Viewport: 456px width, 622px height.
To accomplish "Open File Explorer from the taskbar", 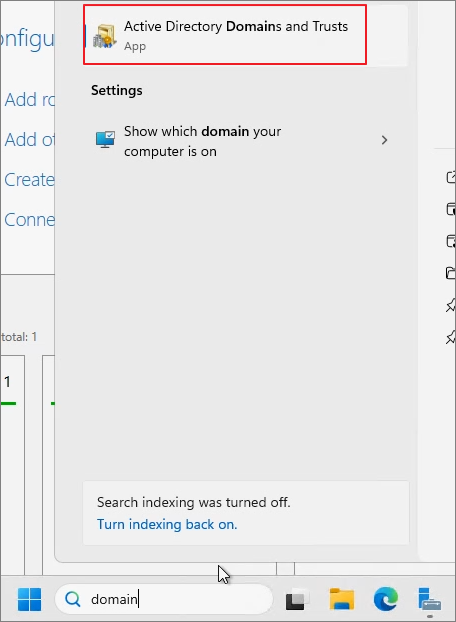I will [x=341, y=599].
